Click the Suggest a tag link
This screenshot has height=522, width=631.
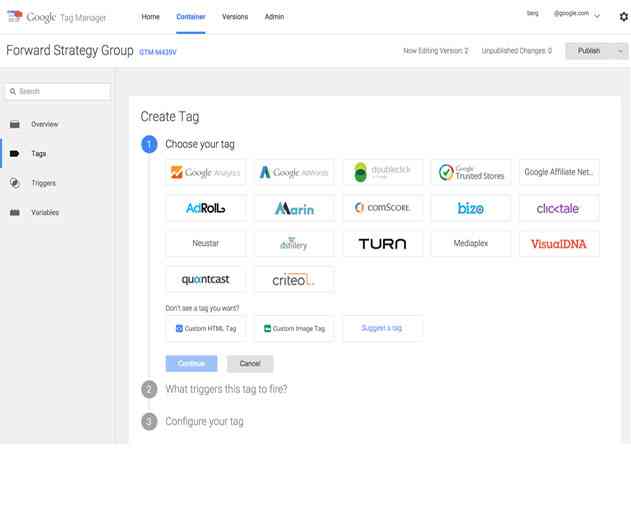pyautogui.click(x=383, y=328)
